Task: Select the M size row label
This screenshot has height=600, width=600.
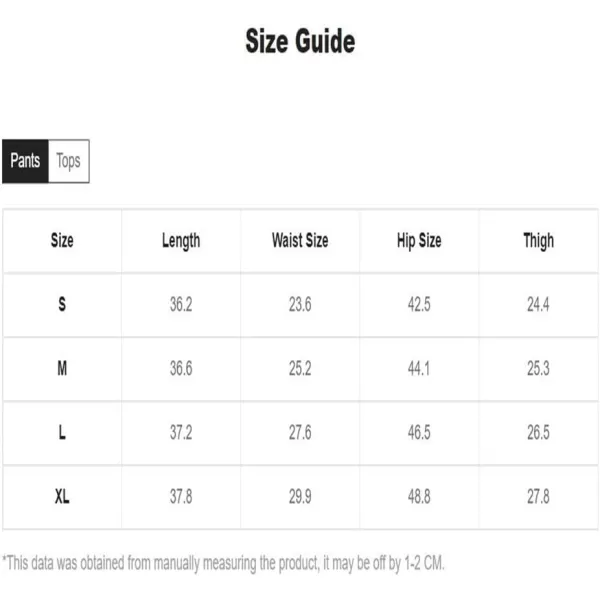Action: [x=62, y=368]
